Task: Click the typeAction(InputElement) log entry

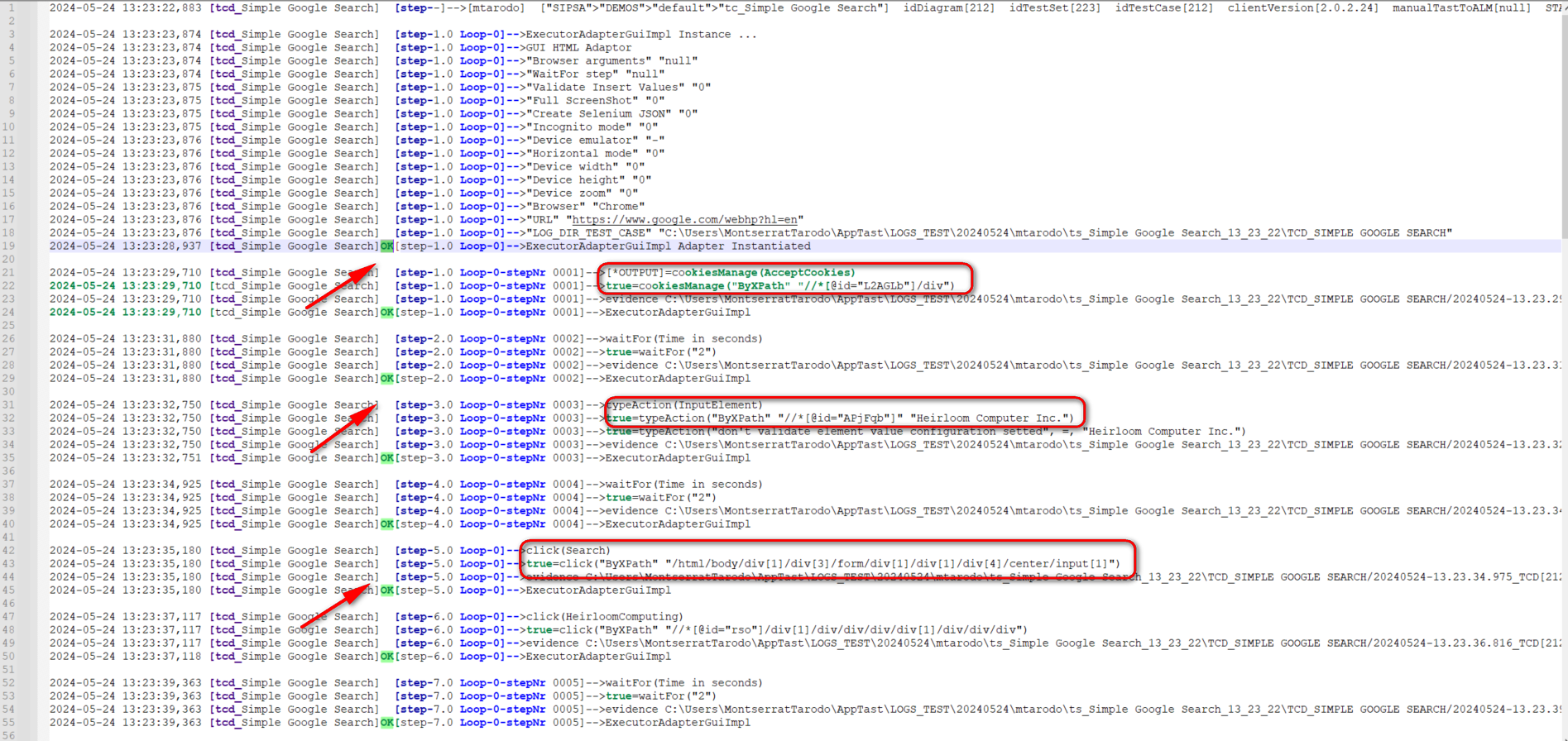Action: pyautogui.click(x=683, y=405)
